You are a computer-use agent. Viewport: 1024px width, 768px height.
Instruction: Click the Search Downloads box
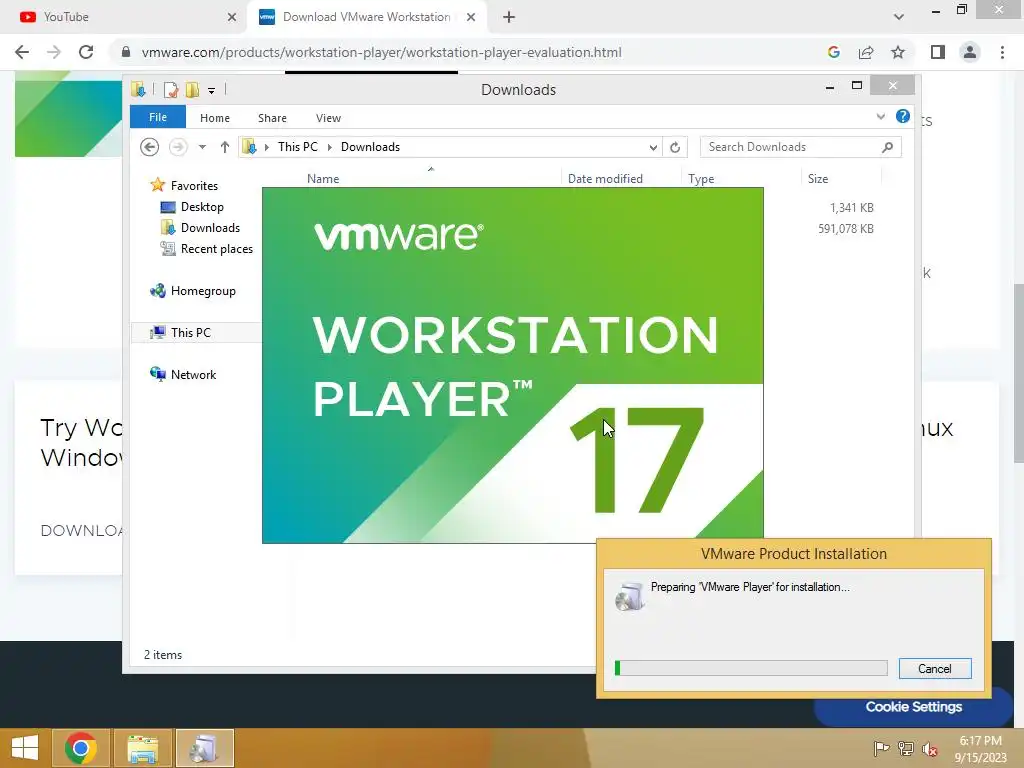click(790, 147)
